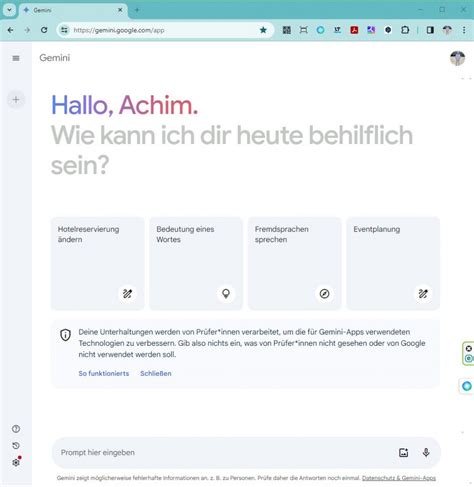Open Settings gear in Gemini sidebar

pos(16,462)
